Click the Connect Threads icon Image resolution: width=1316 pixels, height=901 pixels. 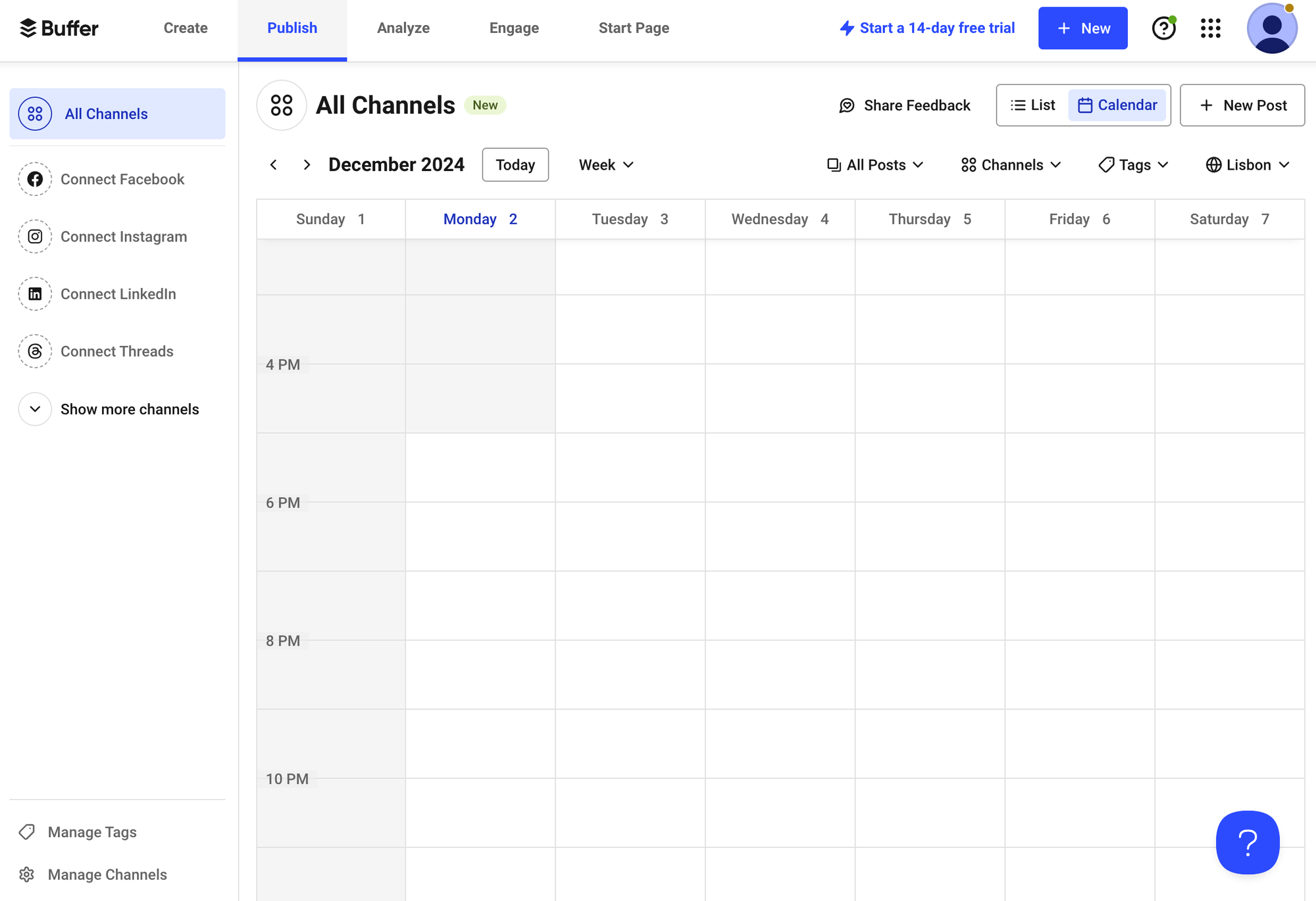35,351
